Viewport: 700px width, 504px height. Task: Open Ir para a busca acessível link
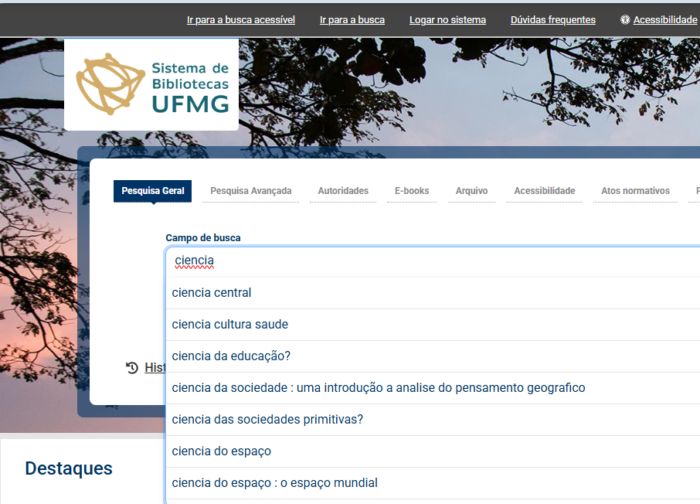tap(241, 20)
